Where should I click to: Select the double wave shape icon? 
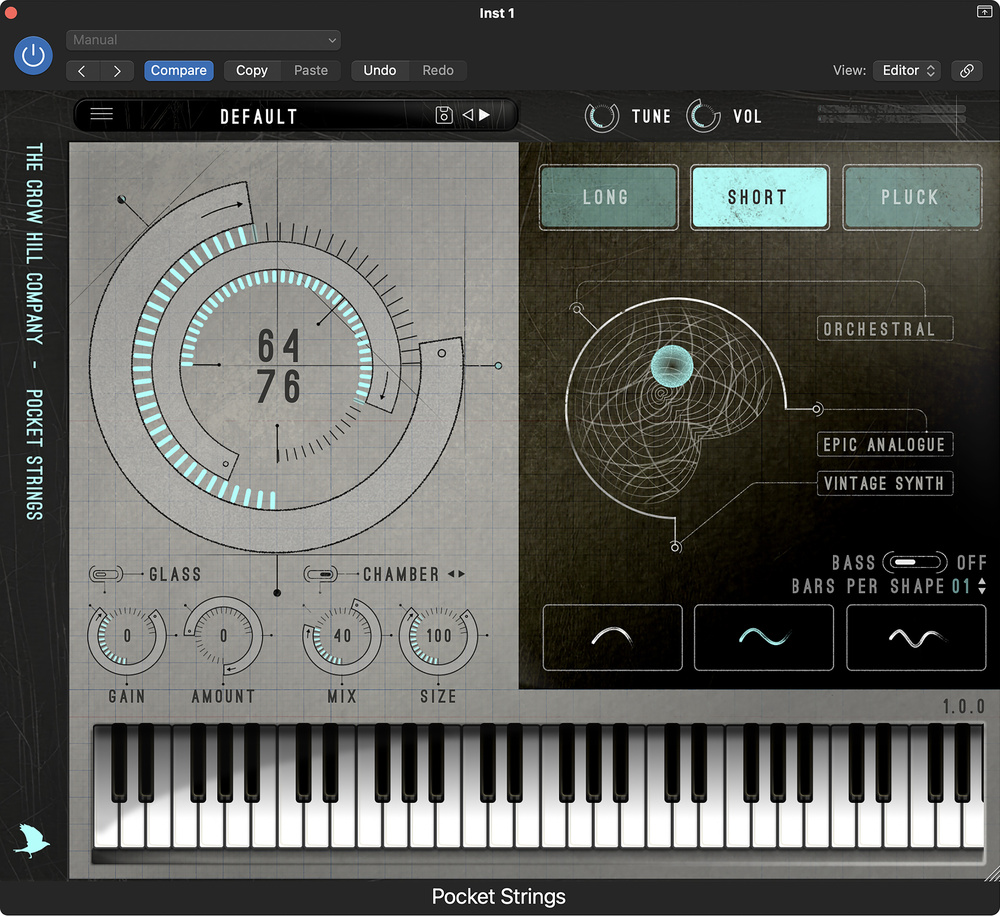916,637
